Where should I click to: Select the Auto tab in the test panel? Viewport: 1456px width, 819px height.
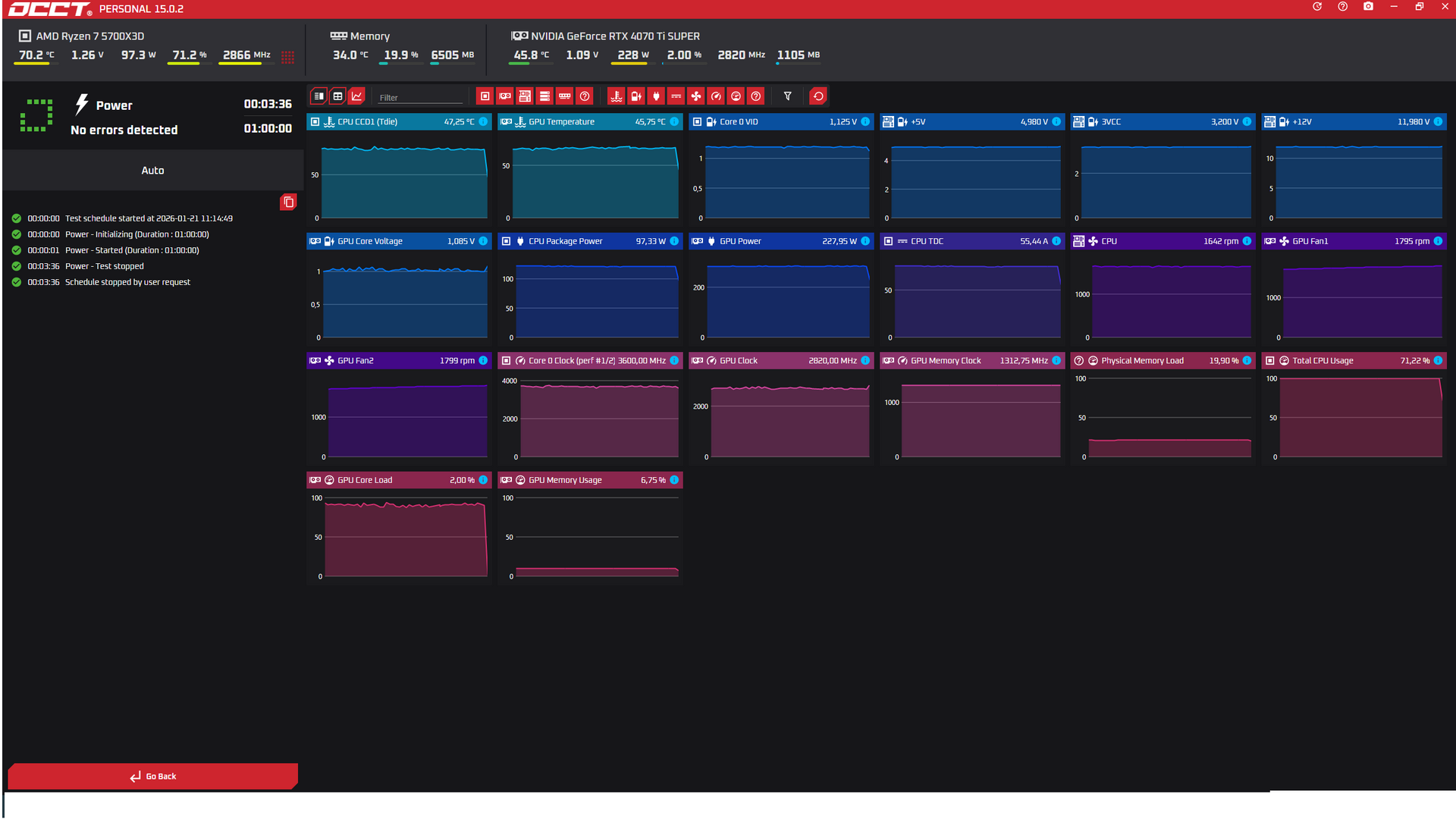tap(152, 171)
